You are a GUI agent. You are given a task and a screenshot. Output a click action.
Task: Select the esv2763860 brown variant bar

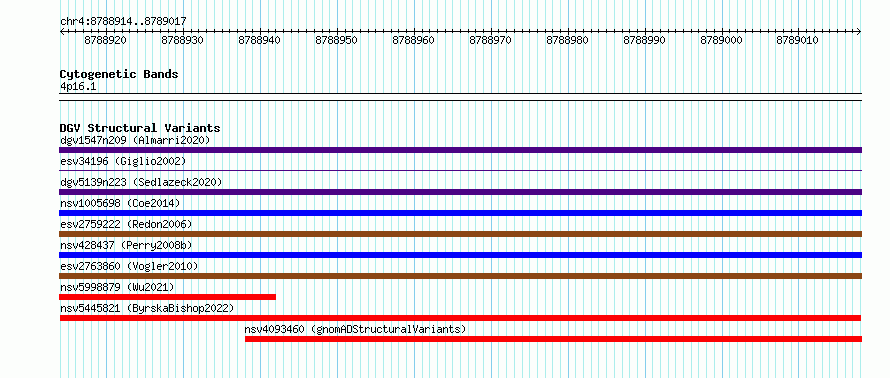click(x=460, y=276)
